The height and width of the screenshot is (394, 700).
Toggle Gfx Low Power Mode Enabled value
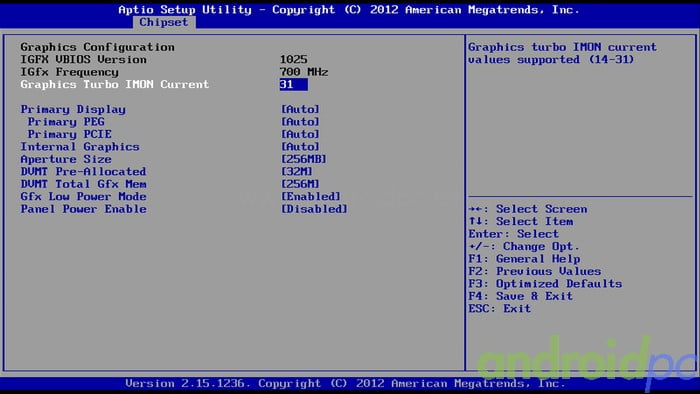pos(311,197)
